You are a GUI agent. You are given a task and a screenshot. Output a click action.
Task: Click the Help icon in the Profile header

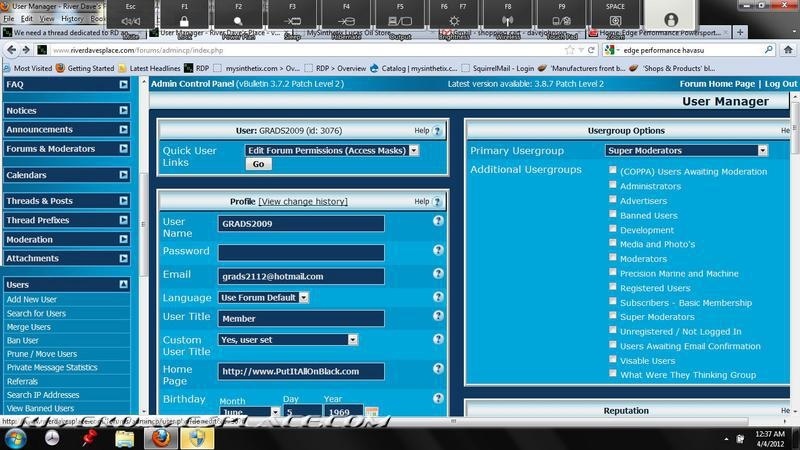tap(437, 202)
